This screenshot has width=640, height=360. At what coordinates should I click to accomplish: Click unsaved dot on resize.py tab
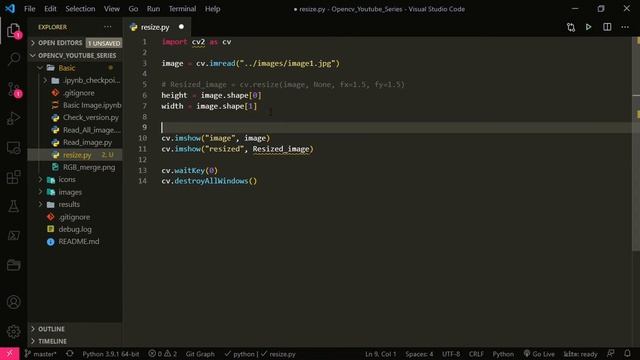(x=181, y=27)
